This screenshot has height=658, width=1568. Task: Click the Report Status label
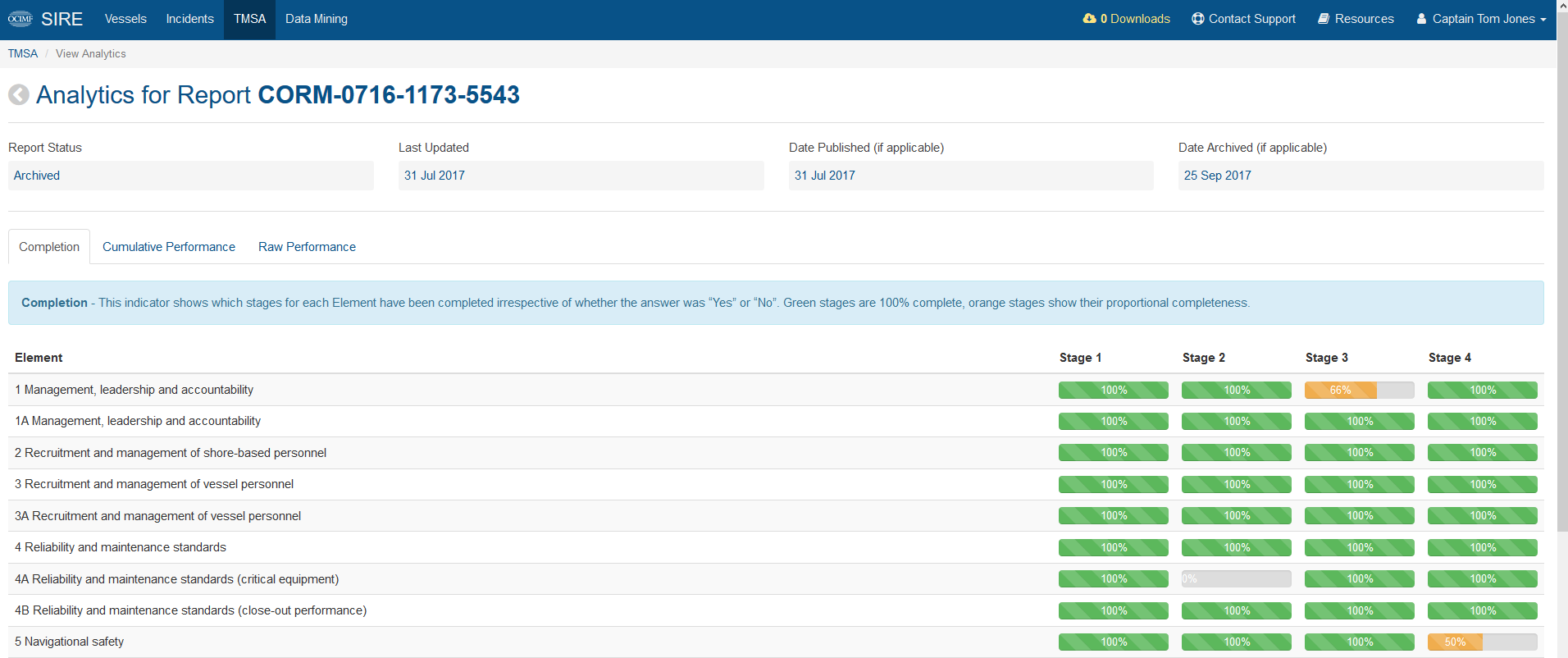click(45, 148)
